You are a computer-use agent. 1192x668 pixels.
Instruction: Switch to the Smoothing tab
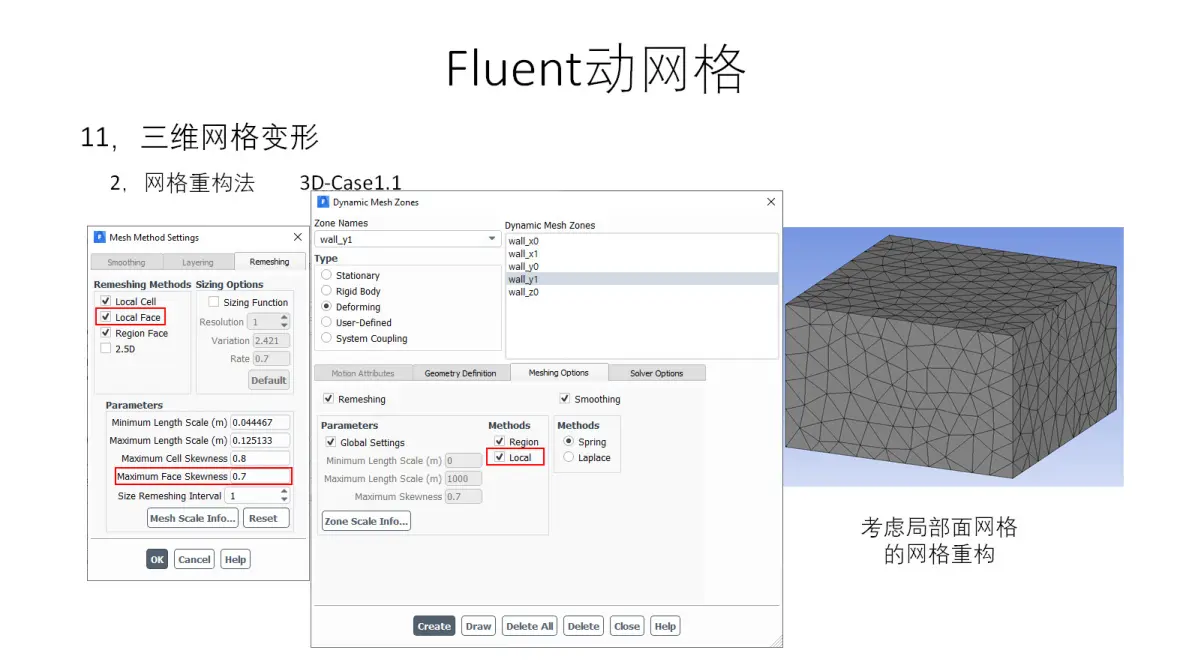pyautogui.click(x=126, y=262)
